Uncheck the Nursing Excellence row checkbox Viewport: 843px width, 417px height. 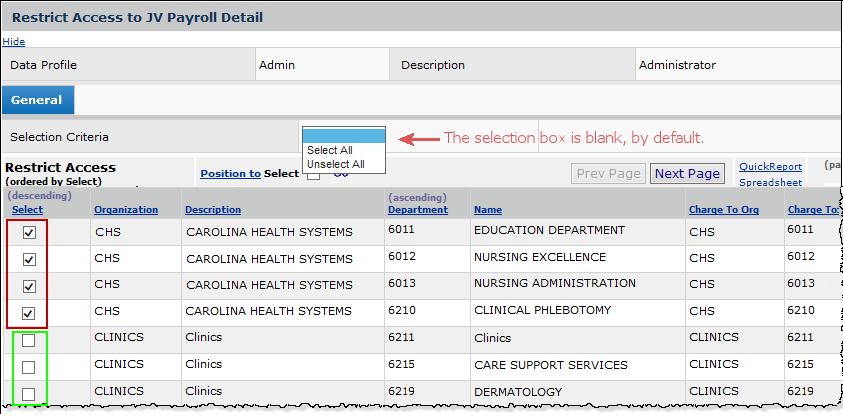tap(29, 259)
